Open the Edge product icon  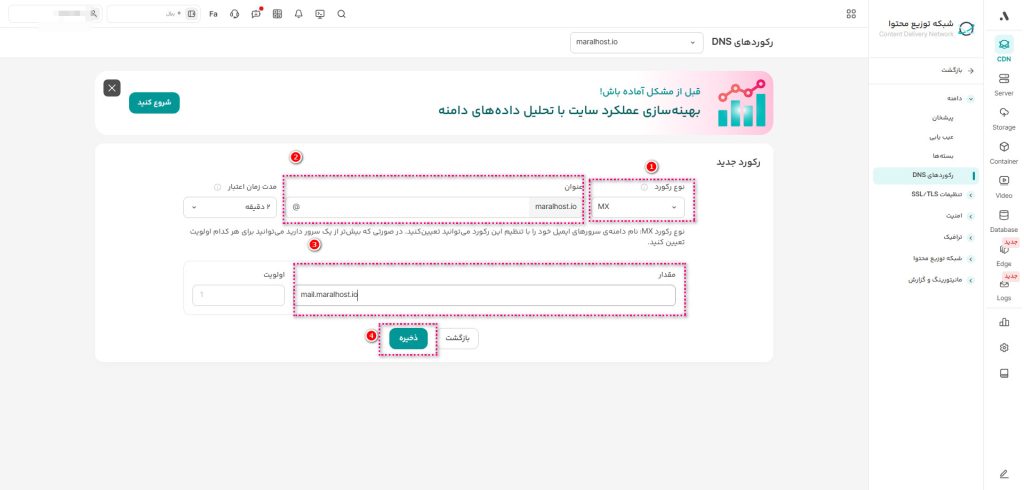[x=1004, y=254]
